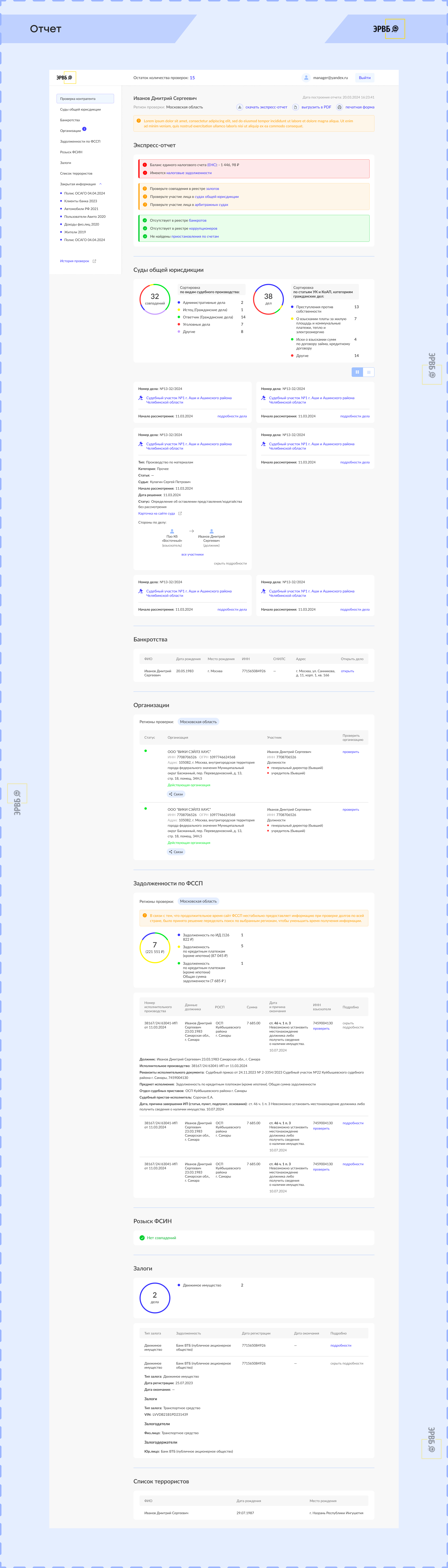Follow the арбитражных судах link
Image resolution: width=448 pixels, height=1568 pixels.
pyautogui.click(x=212, y=204)
